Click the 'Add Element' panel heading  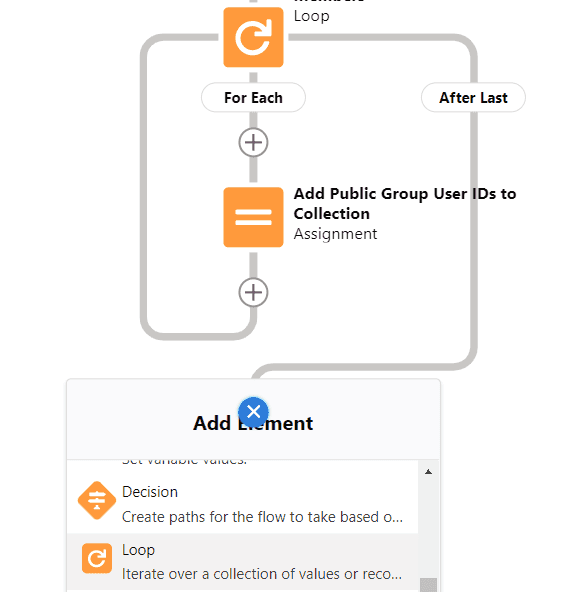[x=253, y=423]
